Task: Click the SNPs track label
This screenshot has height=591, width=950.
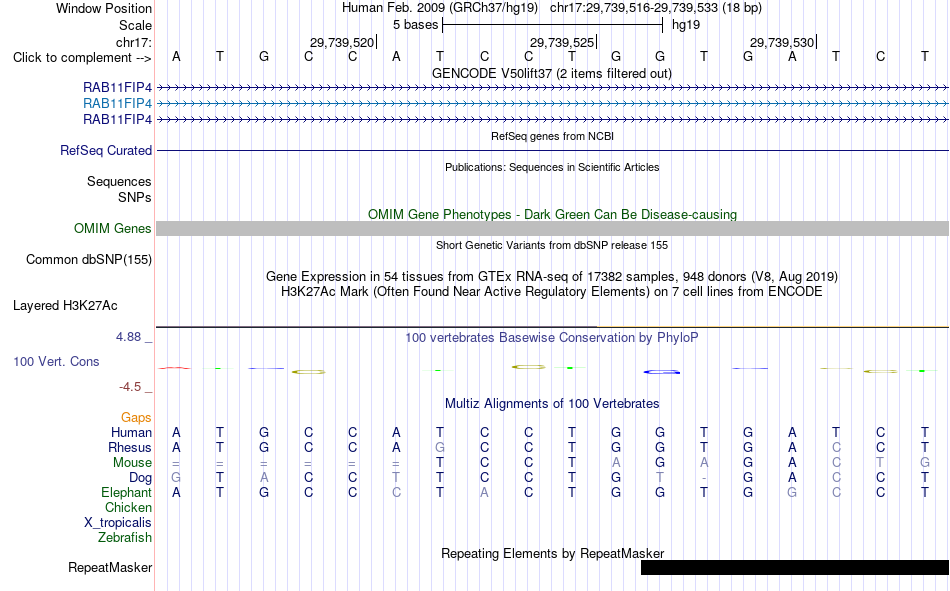Action: (135, 198)
